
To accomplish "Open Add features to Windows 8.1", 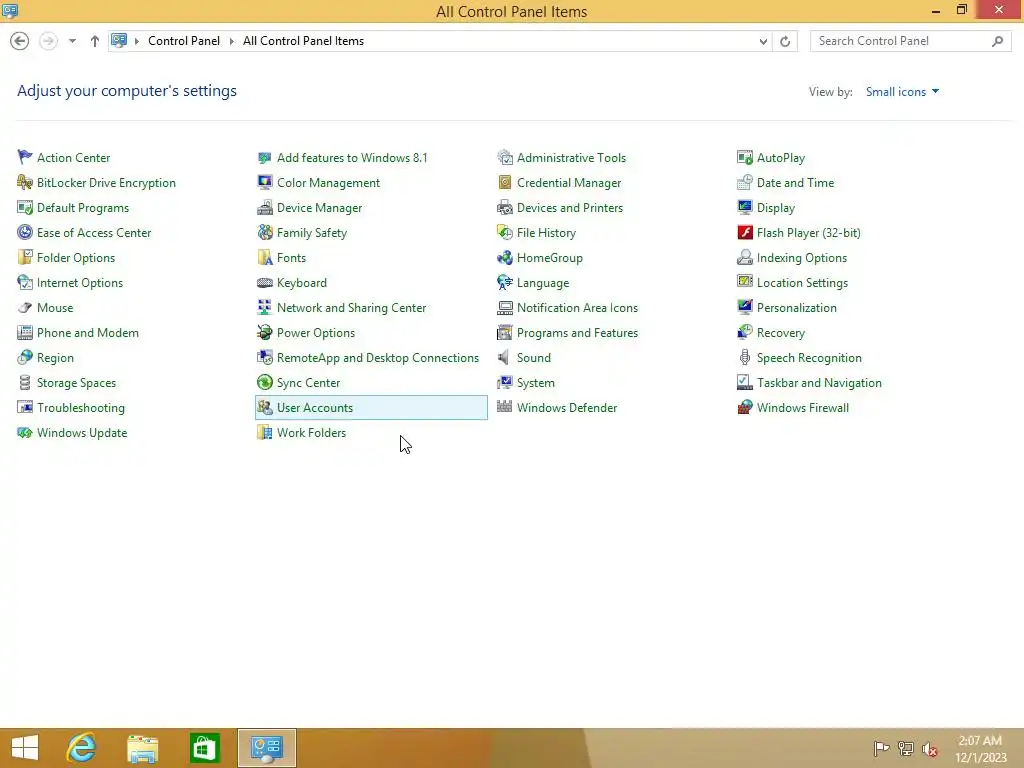I will (352, 157).
